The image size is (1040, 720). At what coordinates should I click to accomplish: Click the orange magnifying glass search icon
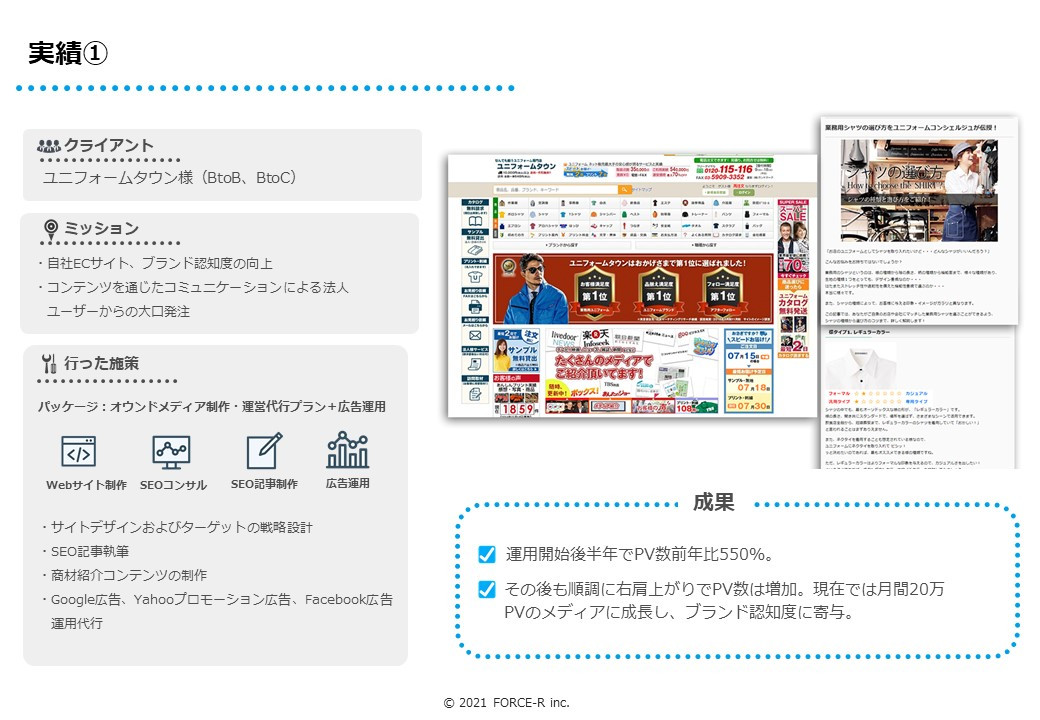pos(623,189)
